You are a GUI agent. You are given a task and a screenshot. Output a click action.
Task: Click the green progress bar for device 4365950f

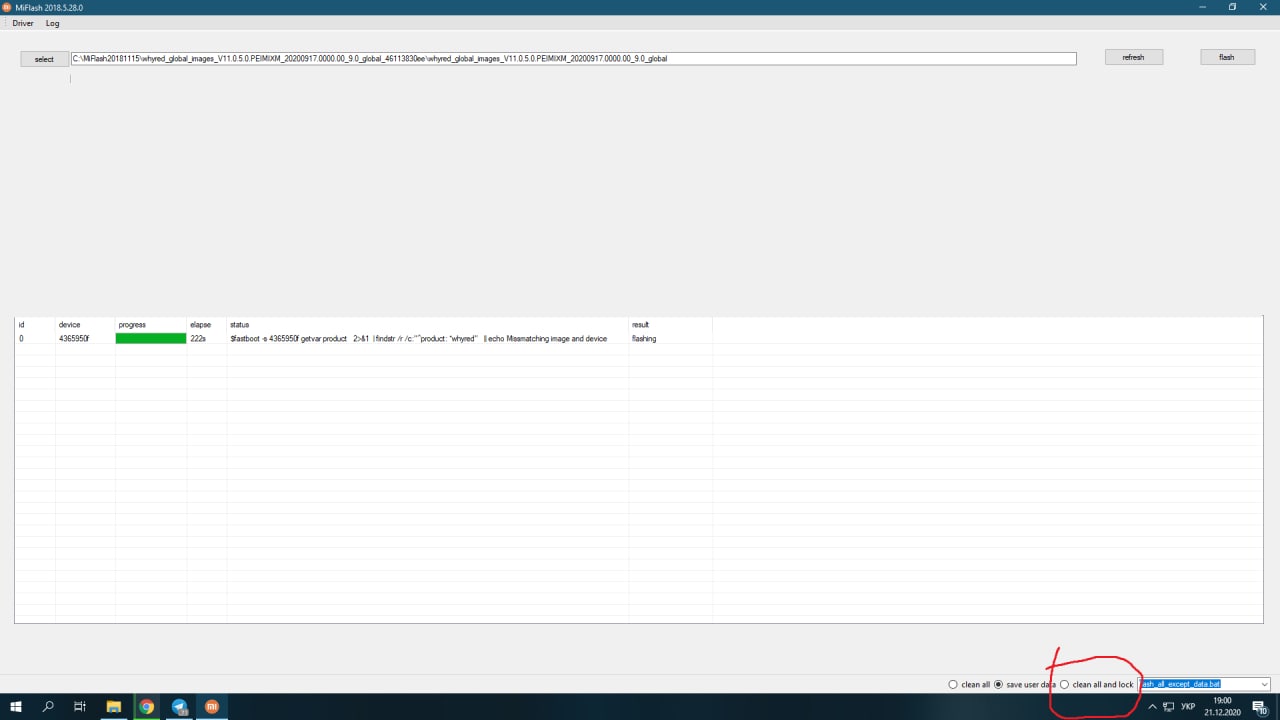[151, 339]
